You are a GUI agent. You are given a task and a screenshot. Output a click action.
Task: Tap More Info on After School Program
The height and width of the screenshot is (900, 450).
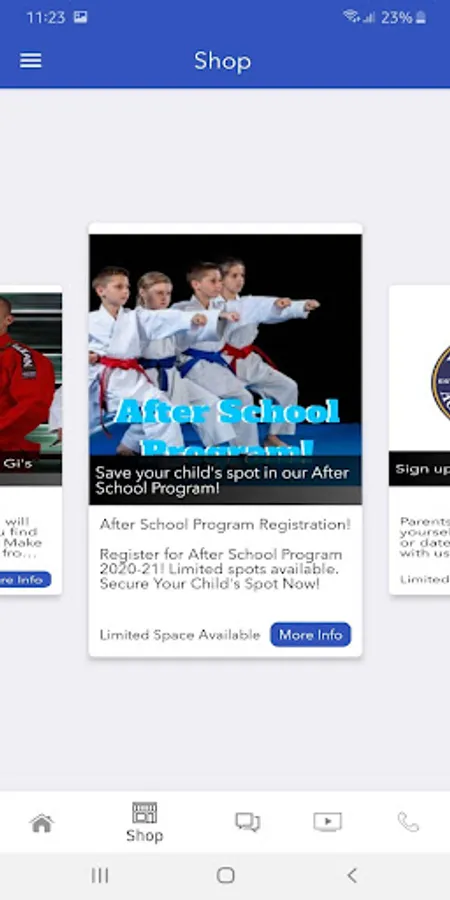pos(311,634)
